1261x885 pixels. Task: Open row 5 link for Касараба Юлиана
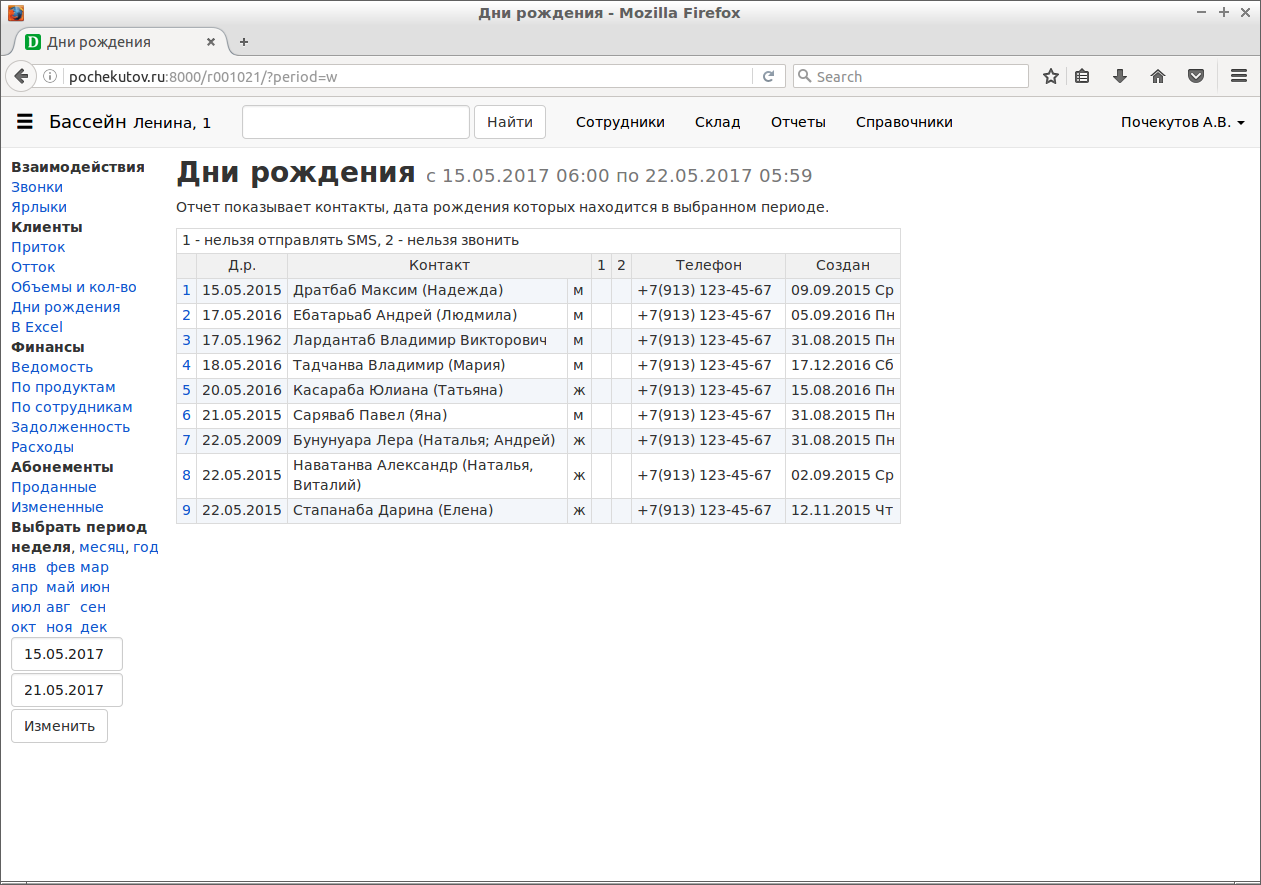tap(186, 390)
